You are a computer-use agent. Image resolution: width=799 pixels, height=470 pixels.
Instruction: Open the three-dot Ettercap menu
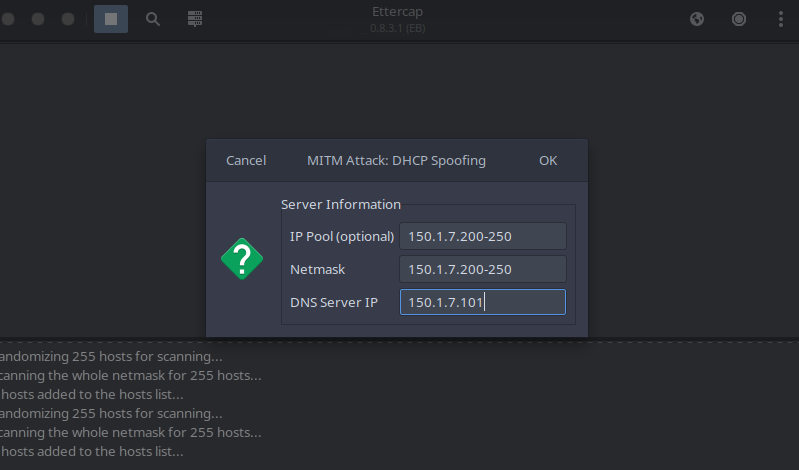[781, 19]
